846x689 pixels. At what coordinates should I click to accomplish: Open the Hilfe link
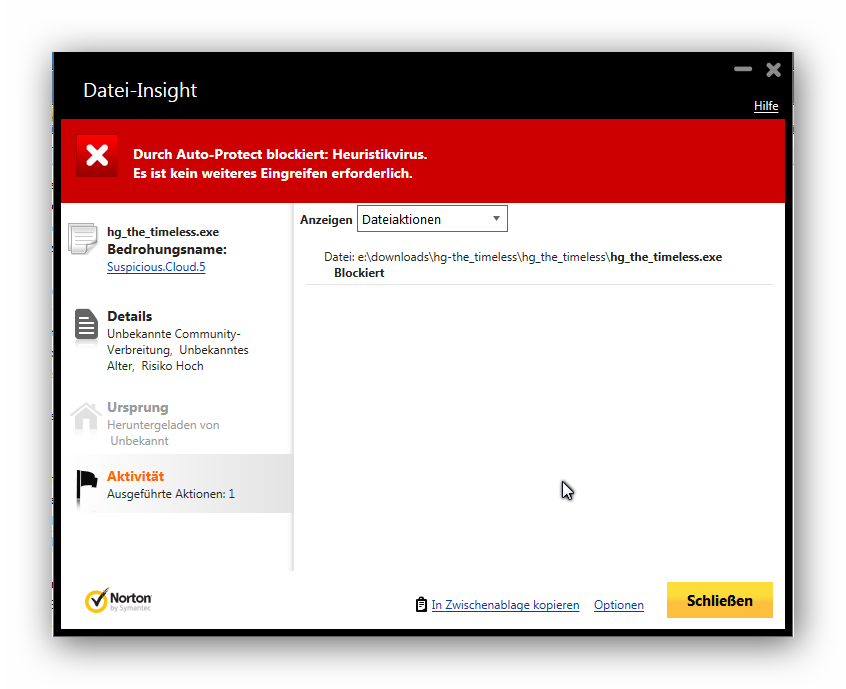point(766,106)
